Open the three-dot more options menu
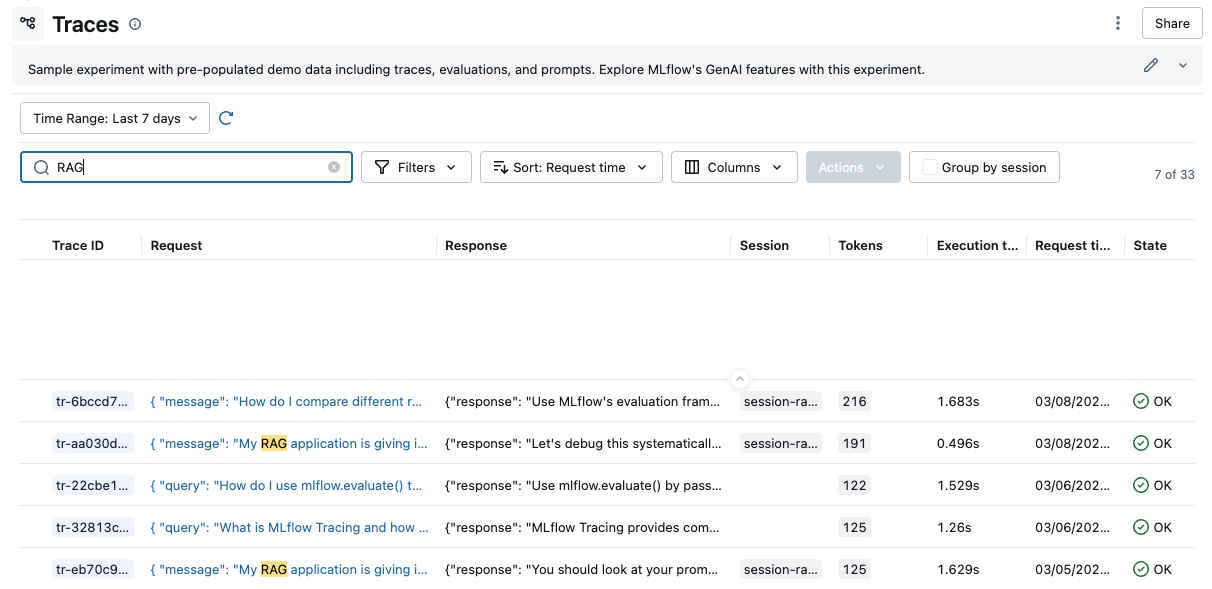Viewport: 1212px width, 589px height. (x=1118, y=24)
